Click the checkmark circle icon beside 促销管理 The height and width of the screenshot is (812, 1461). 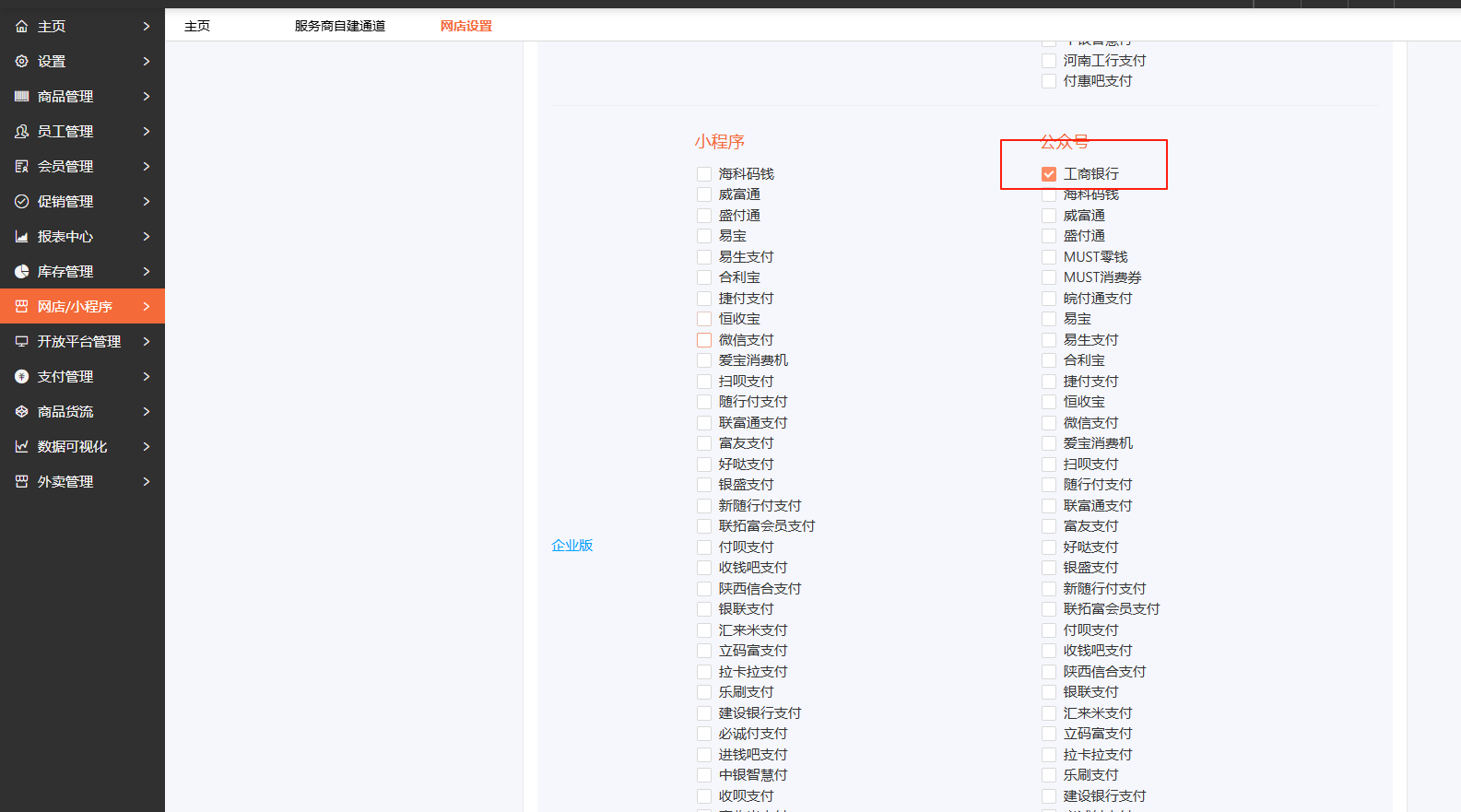21,202
